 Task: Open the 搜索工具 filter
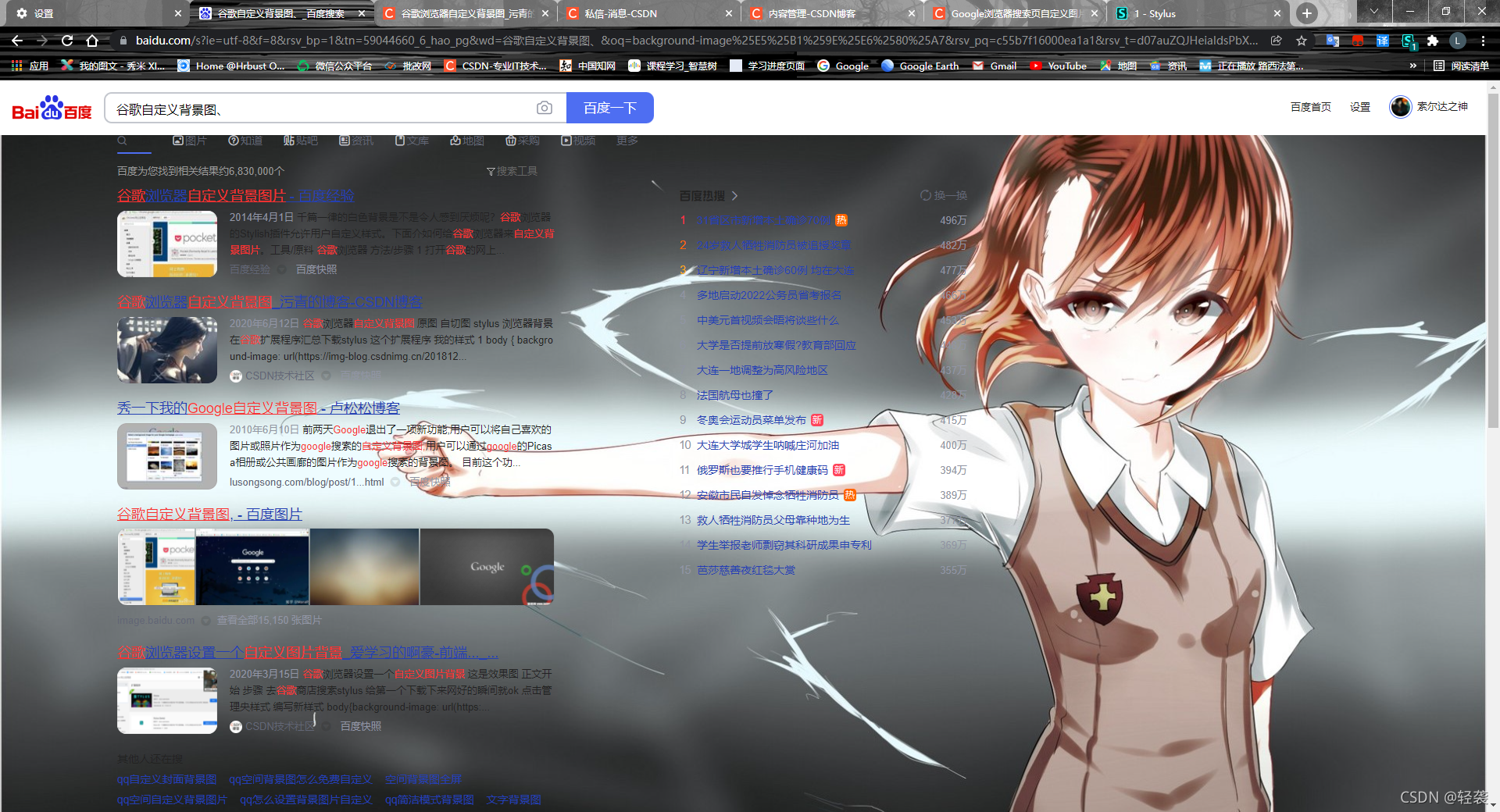512,171
